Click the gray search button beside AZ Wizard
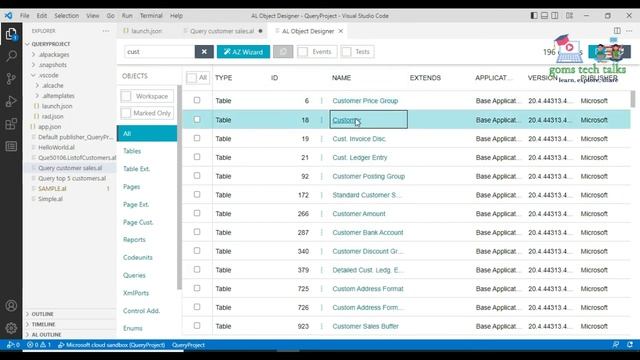Screen dimensions: 640x360 coord(283,52)
